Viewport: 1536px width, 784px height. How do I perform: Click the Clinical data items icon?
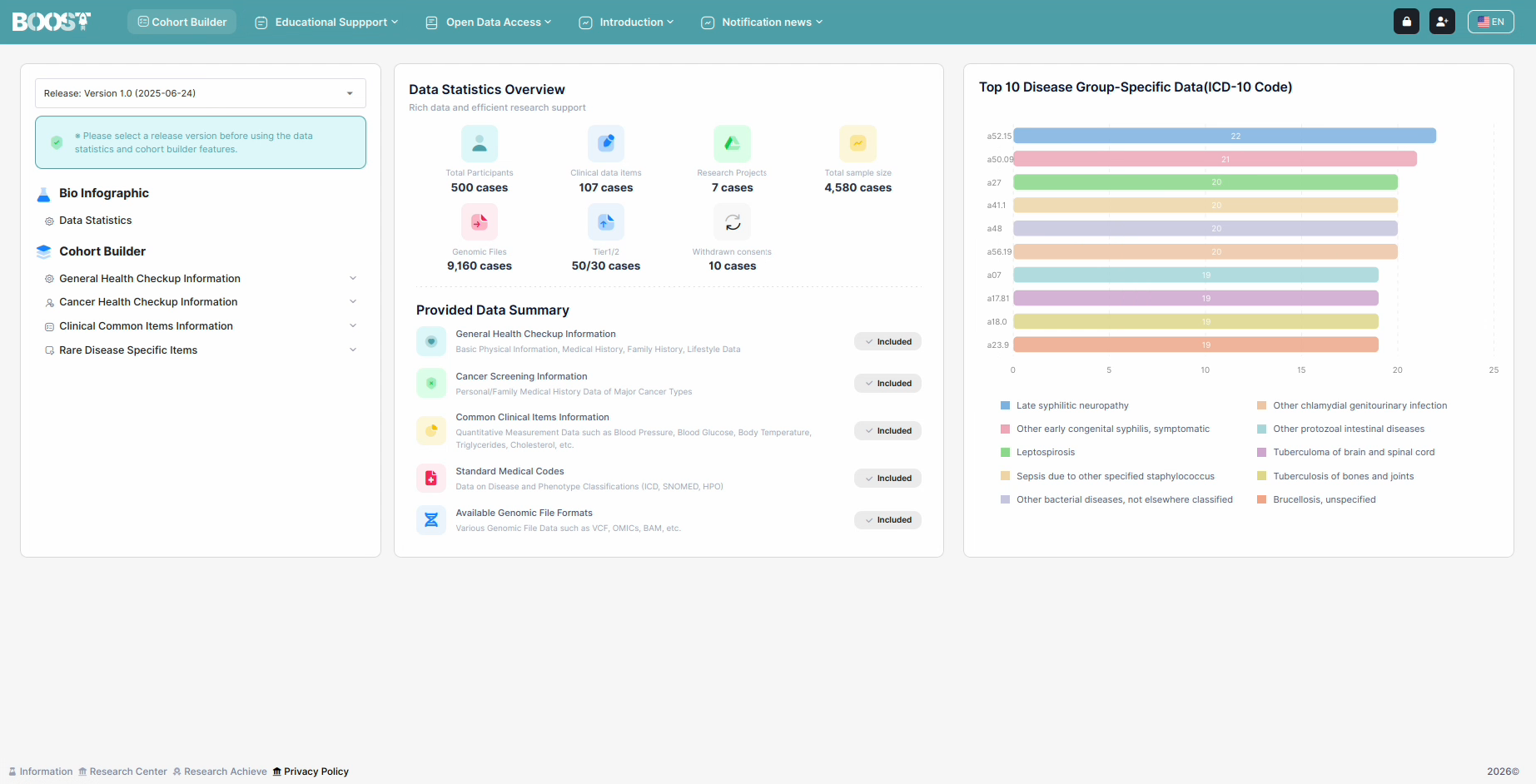pos(606,143)
